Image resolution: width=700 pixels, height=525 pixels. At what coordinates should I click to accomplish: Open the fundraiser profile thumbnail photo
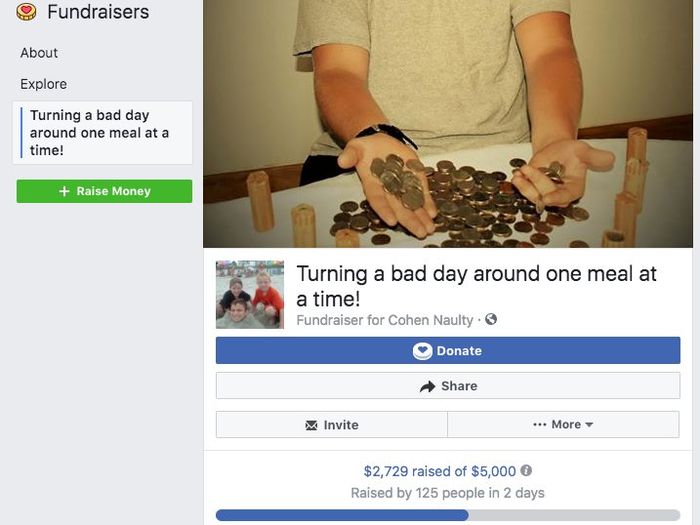[250, 295]
